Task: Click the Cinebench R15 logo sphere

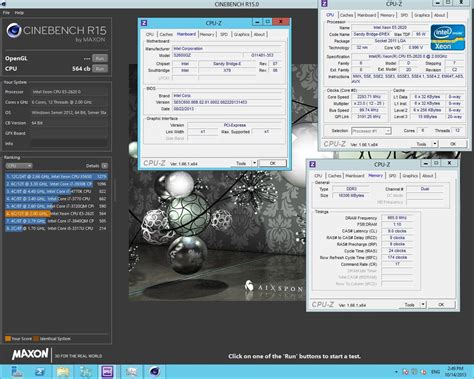Action: [14, 30]
